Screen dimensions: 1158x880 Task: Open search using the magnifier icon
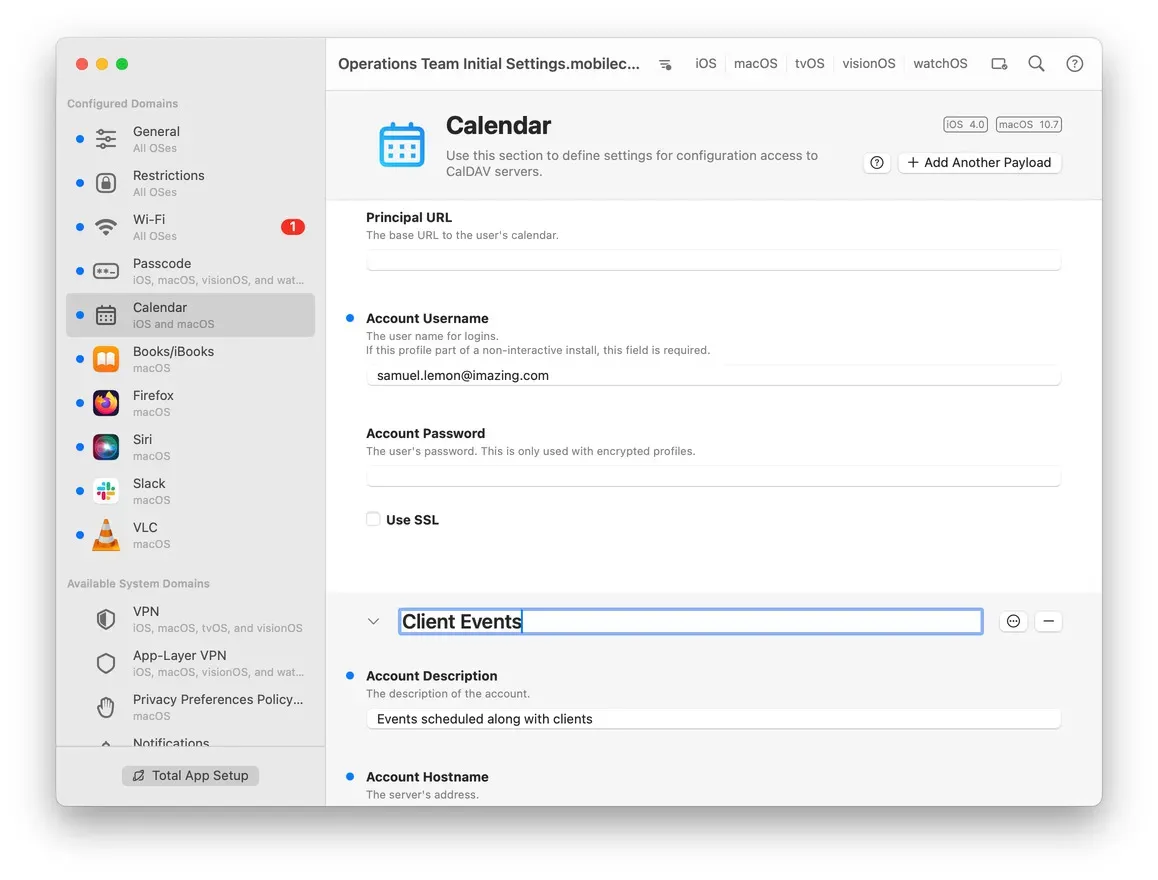pos(1036,63)
